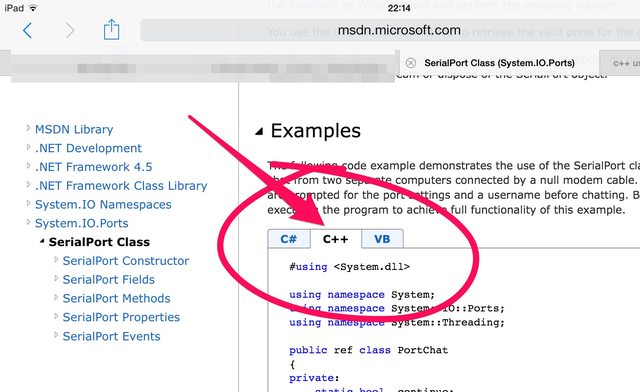Expand the .NET Development tree arrow
The image size is (640, 392).
pyautogui.click(x=28, y=147)
